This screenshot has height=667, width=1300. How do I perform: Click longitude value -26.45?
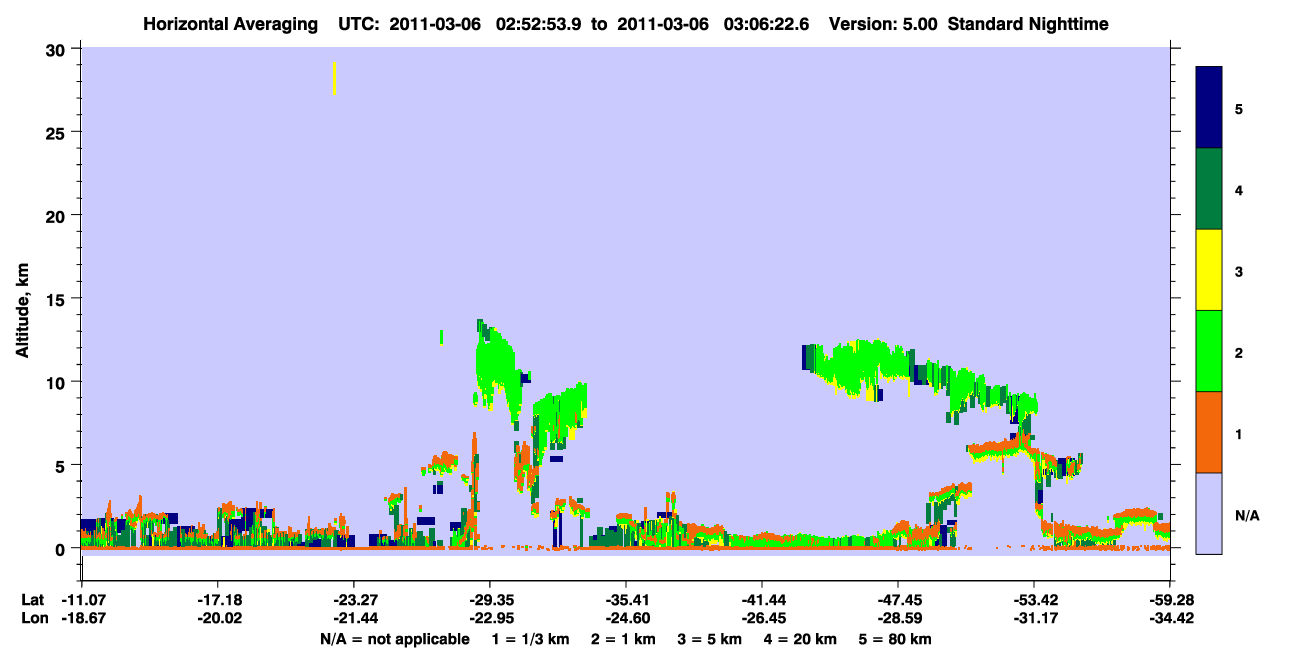[x=761, y=619]
